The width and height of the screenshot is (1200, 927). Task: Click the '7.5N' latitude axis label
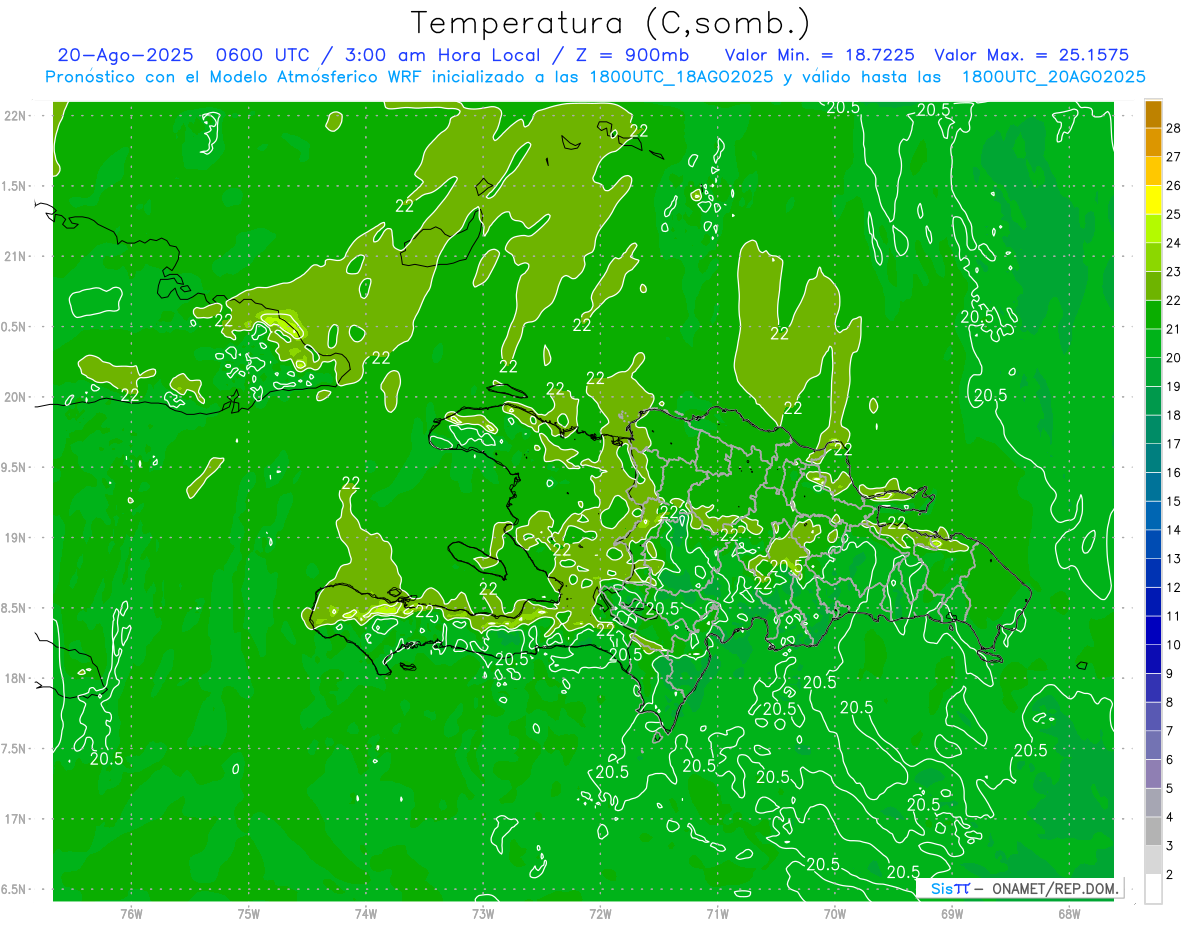point(15,749)
